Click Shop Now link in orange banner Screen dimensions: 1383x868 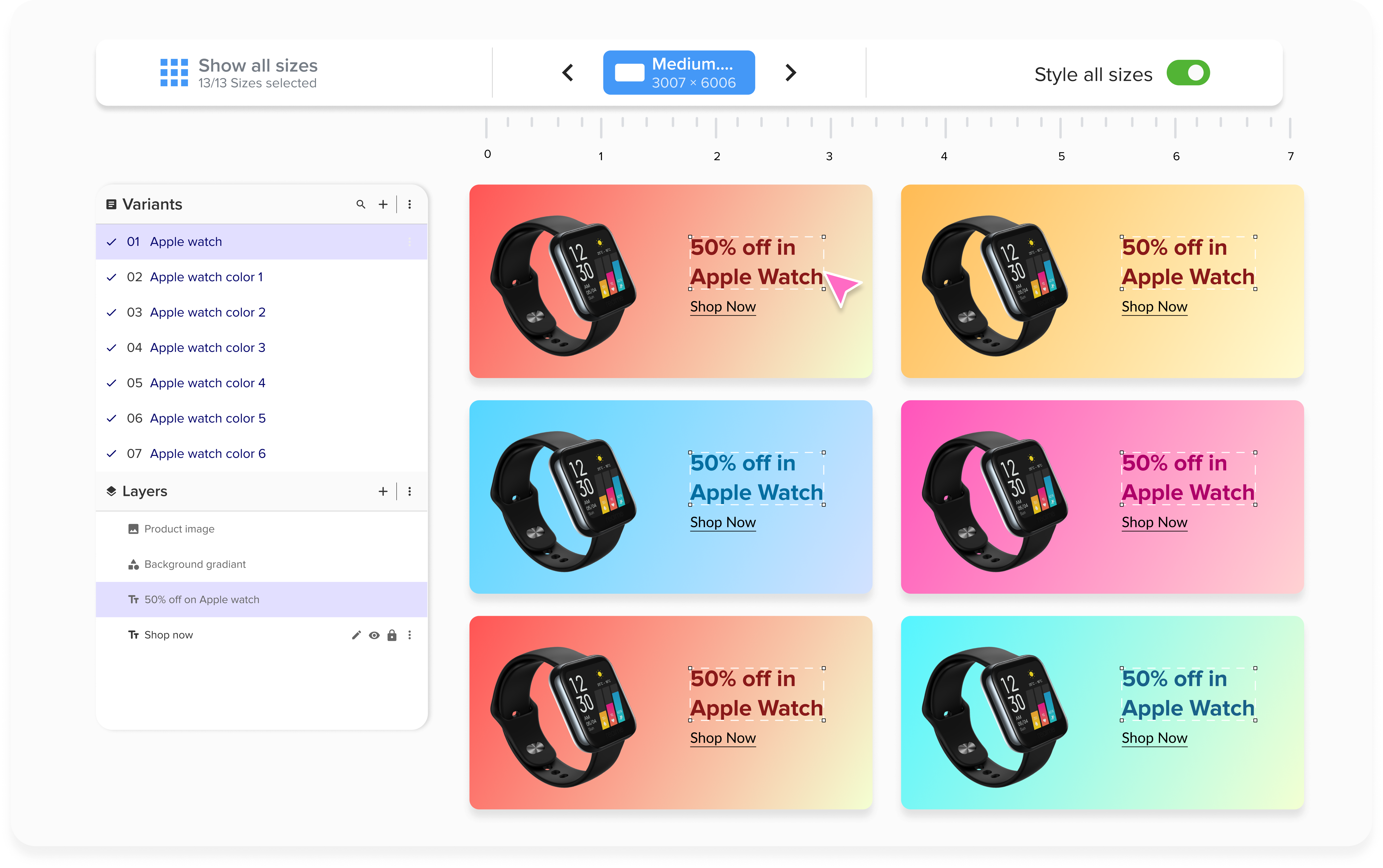coord(1155,307)
